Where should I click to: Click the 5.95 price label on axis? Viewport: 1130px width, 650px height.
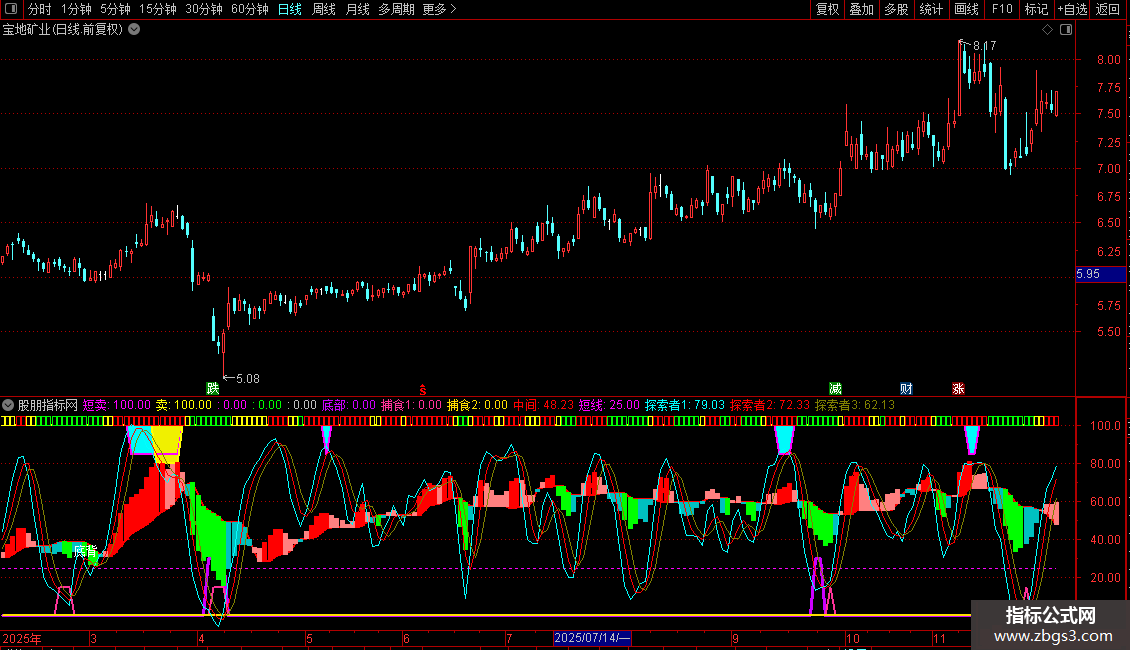(x=1088, y=273)
